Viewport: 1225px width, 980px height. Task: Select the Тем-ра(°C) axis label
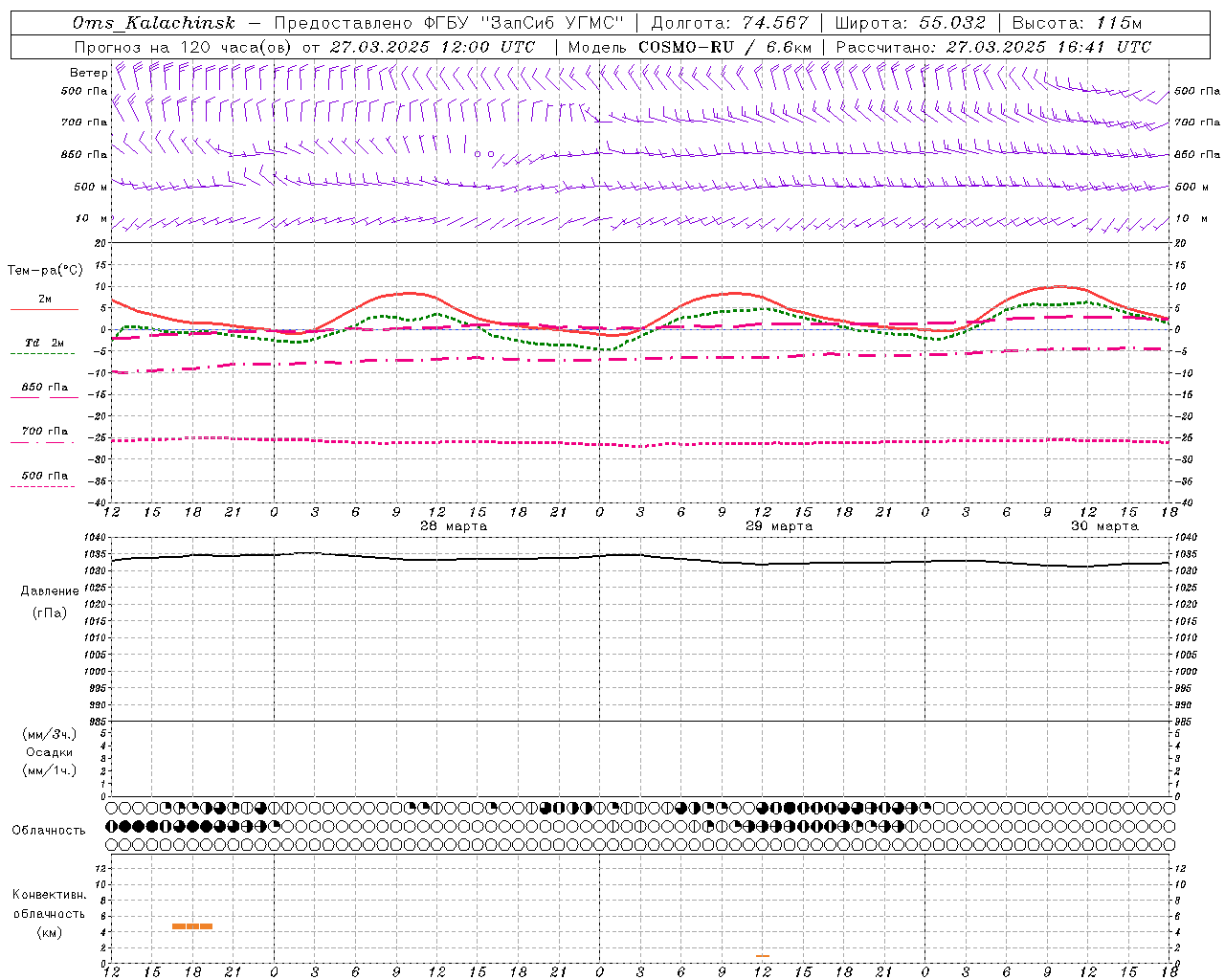(x=45, y=271)
